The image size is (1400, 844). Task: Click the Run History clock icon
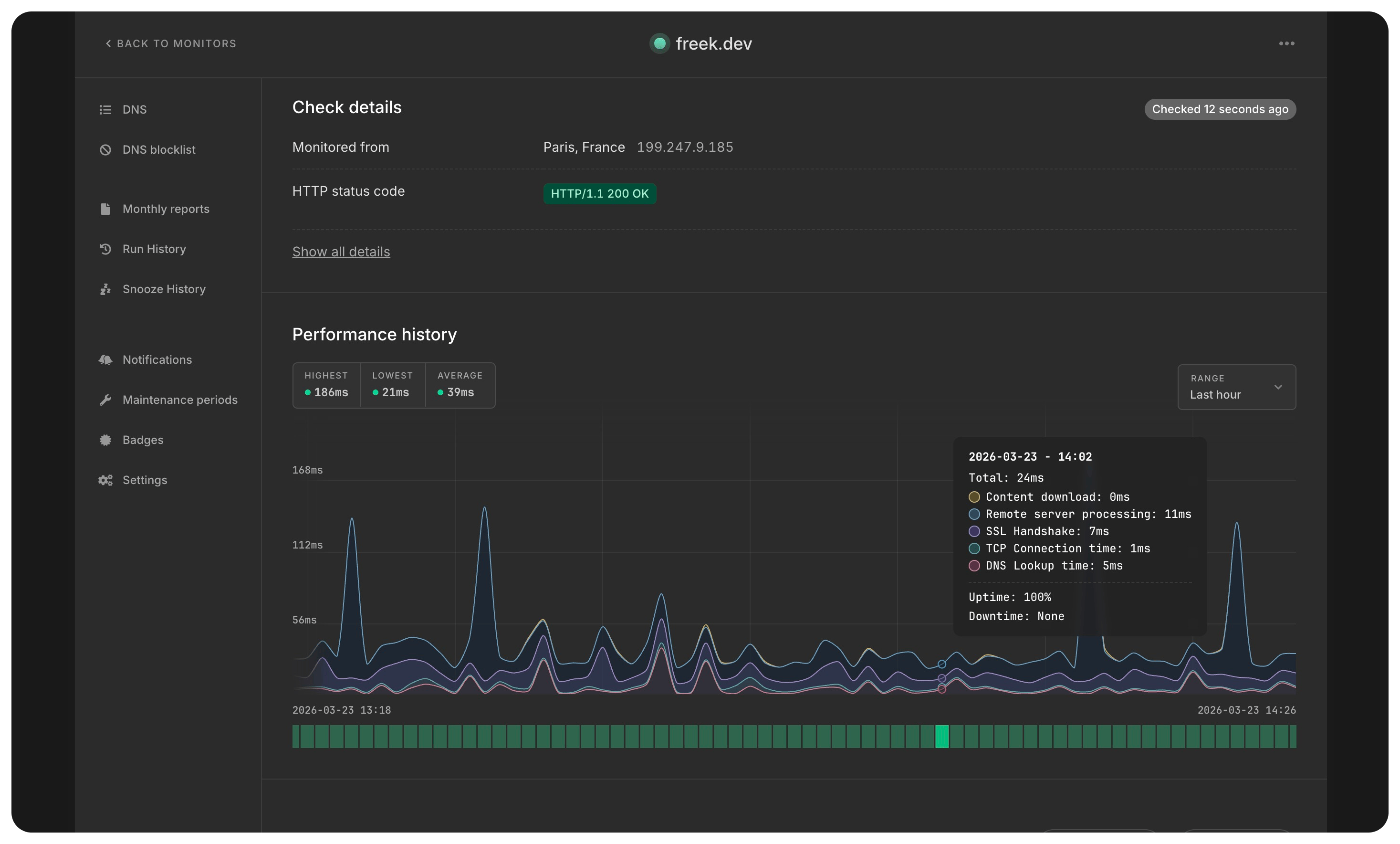tap(105, 249)
